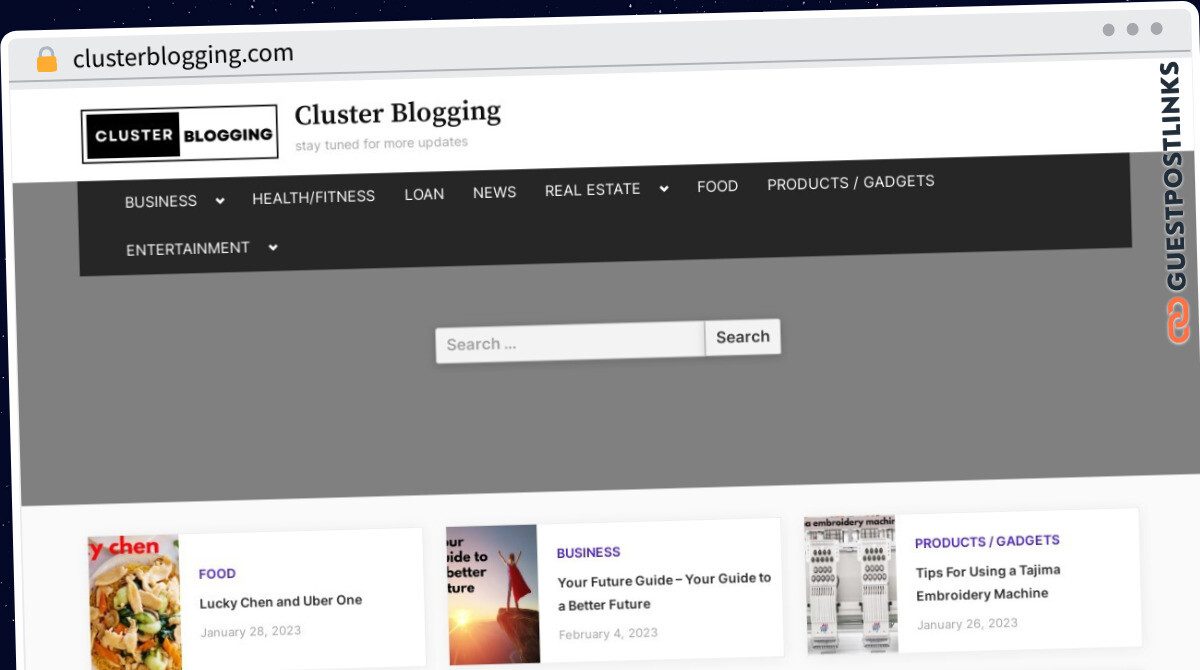1200x670 pixels.
Task: Click the Search button
Action: pyautogui.click(x=743, y=337)
